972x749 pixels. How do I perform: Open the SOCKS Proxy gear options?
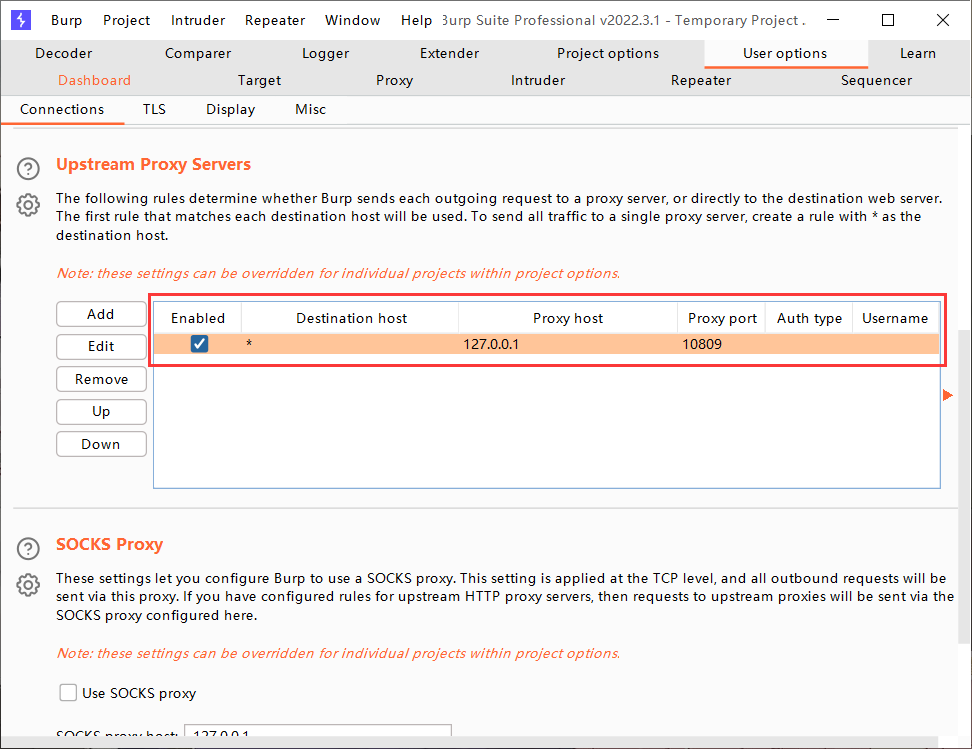(x=29, y=584)
